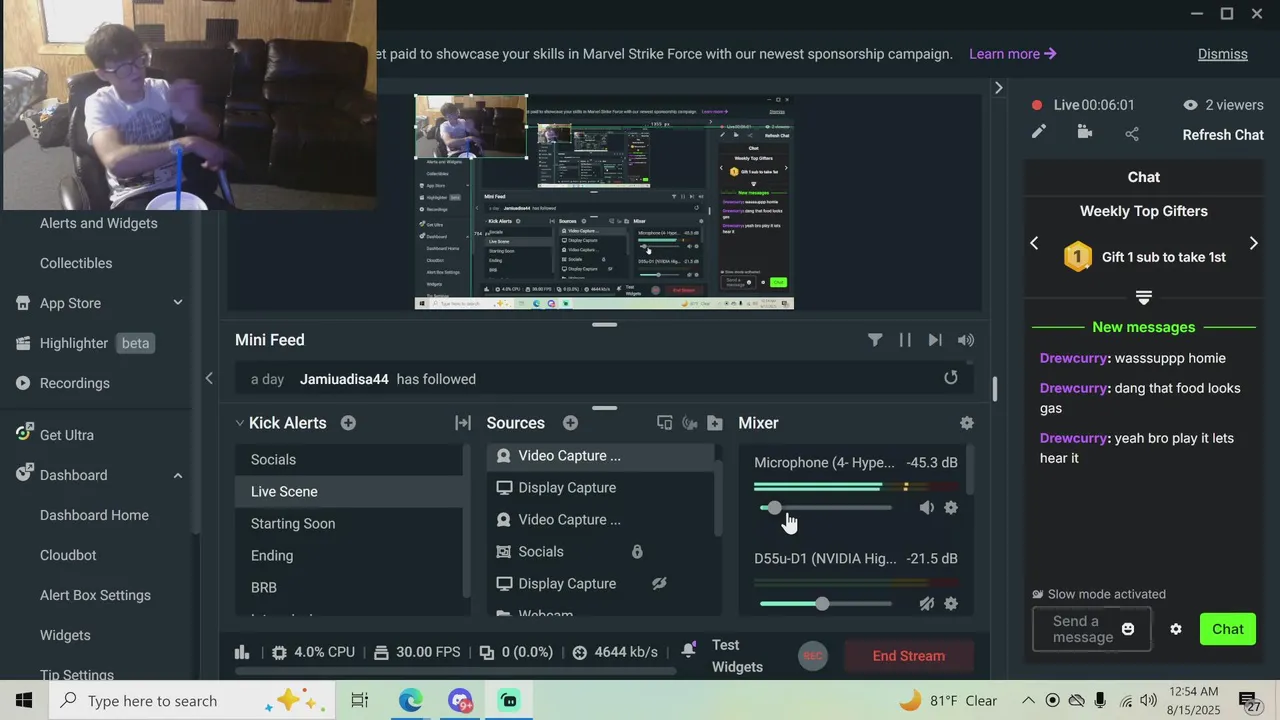Click the Microphone volume slider

(825, 508)
